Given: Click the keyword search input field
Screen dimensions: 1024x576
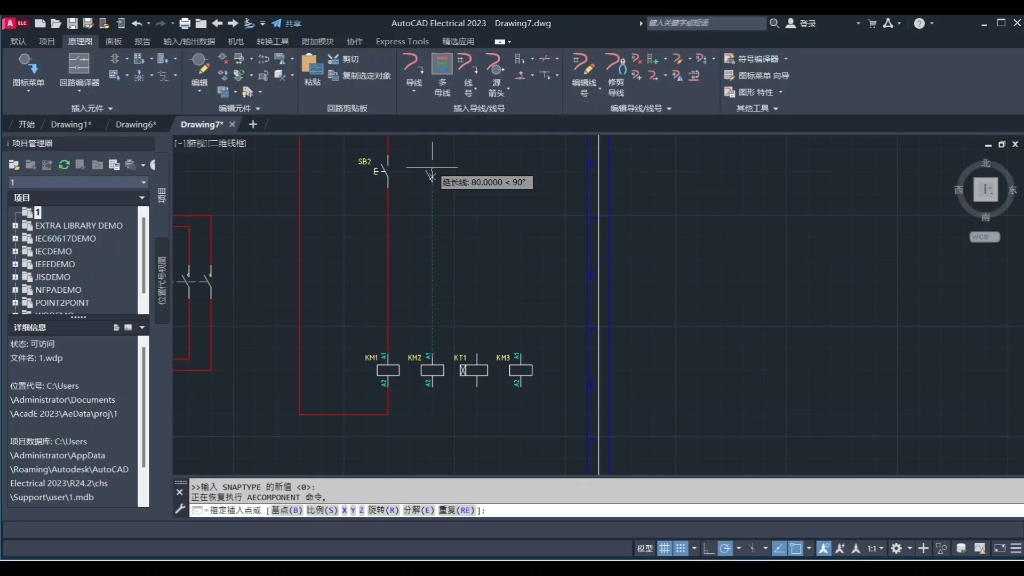Looking at the screenshot, I should point(706,24).
